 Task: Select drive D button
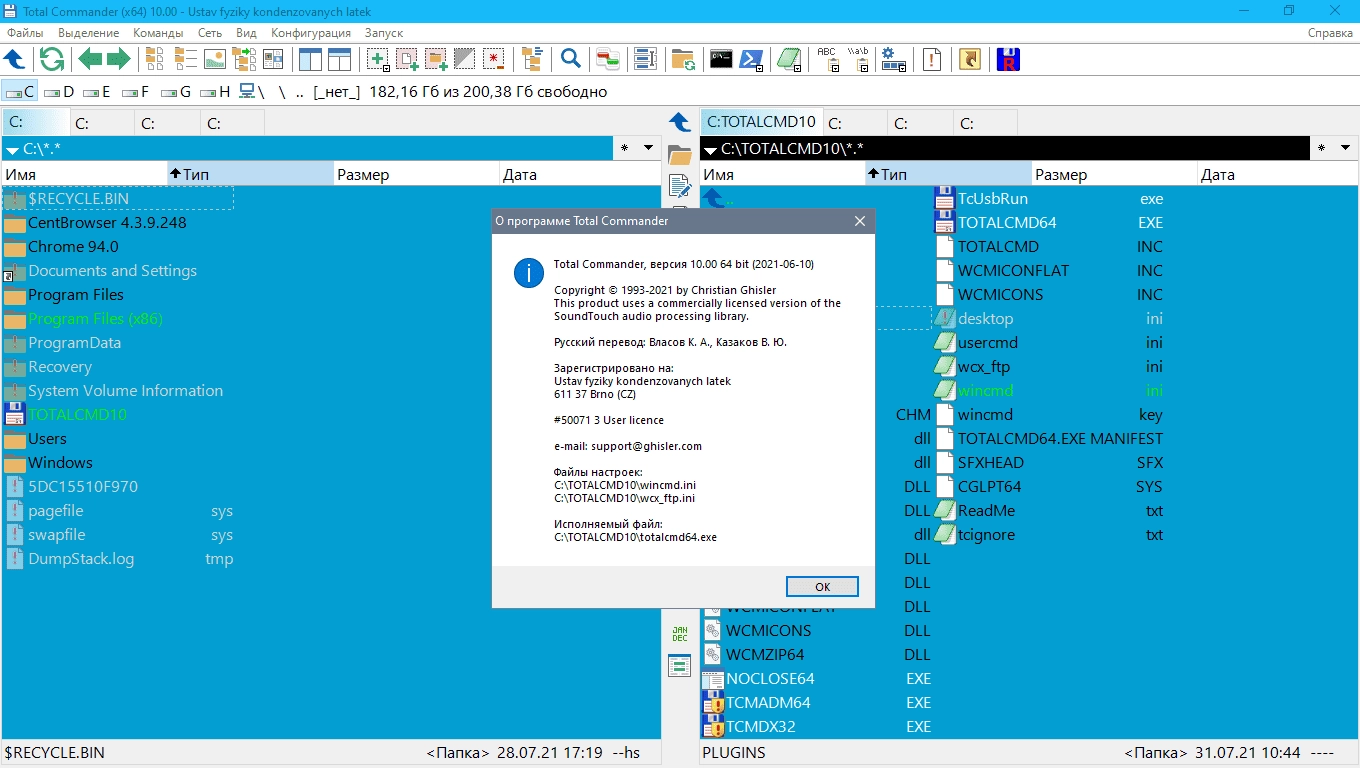click(x=59, y=92)
